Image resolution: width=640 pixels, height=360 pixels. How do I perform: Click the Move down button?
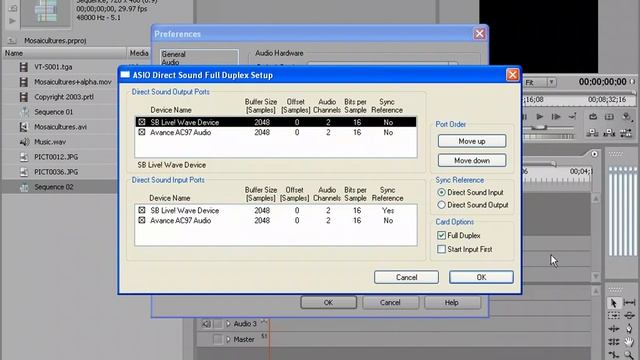(472, 160)
